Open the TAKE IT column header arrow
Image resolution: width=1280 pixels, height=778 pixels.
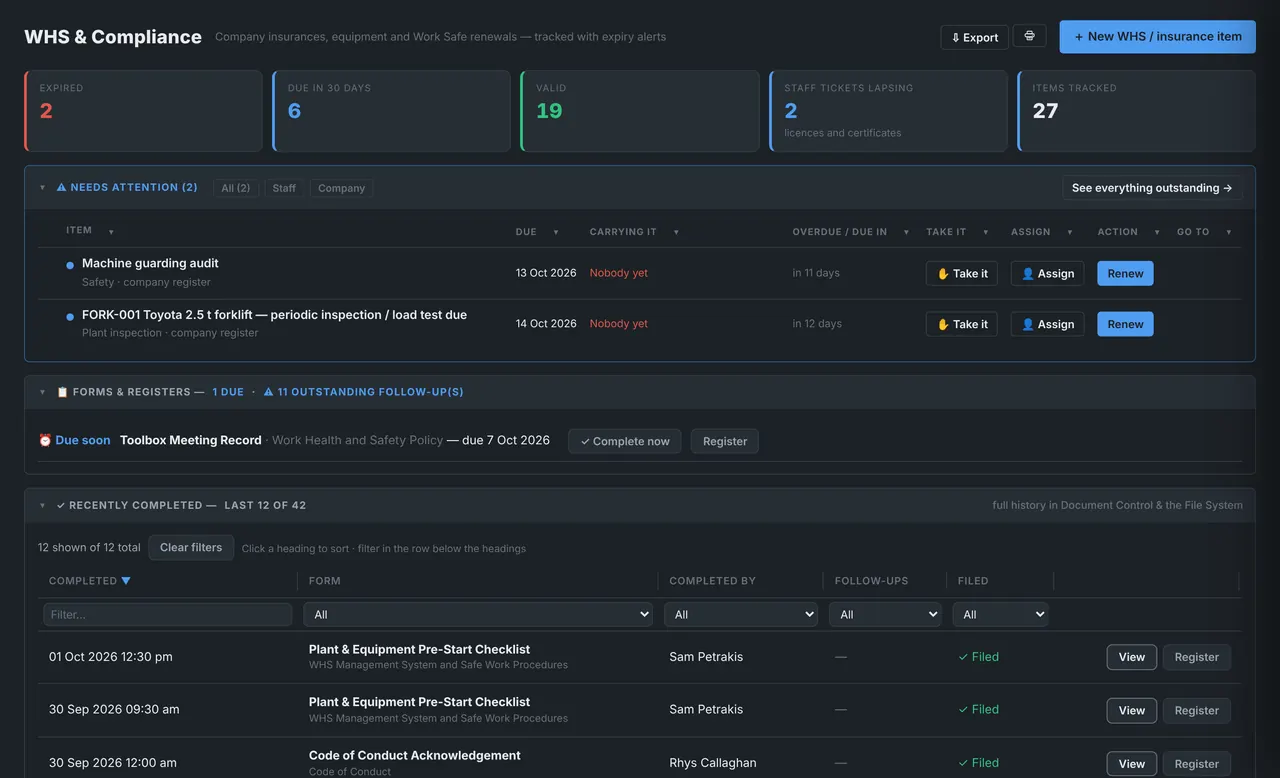tap(985, 232)
